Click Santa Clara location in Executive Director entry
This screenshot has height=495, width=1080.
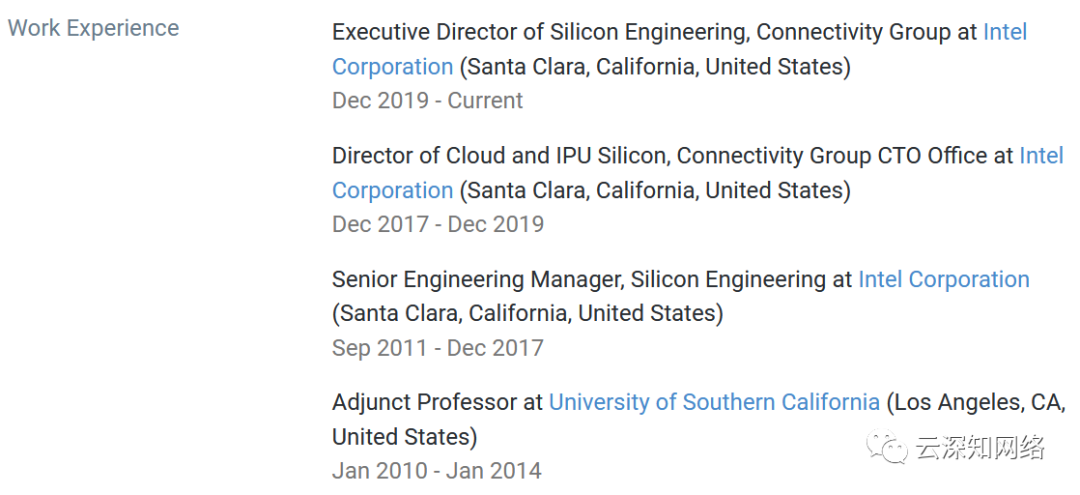click(x=655, y=67)
